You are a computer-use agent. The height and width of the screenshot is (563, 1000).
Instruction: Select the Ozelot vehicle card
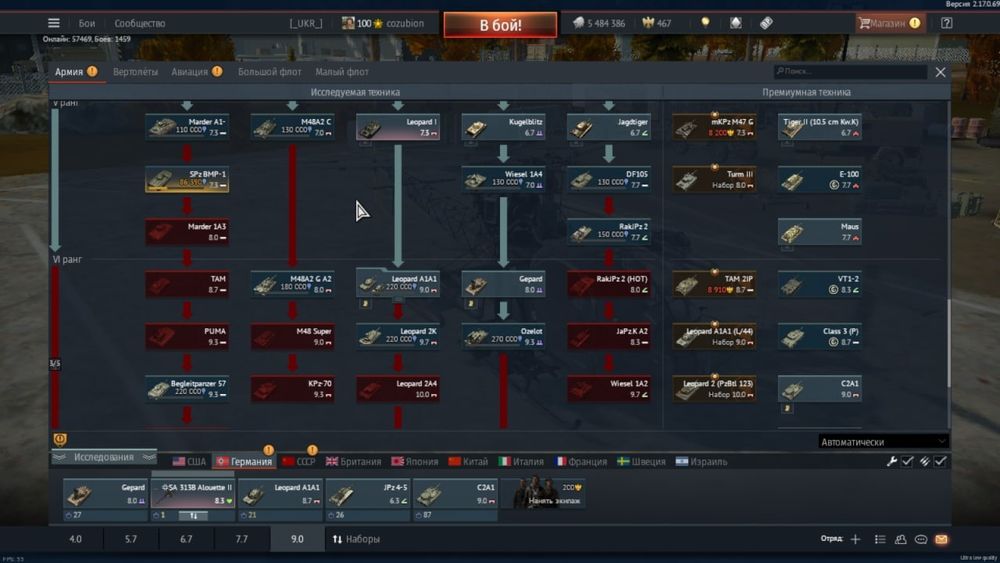503,337
